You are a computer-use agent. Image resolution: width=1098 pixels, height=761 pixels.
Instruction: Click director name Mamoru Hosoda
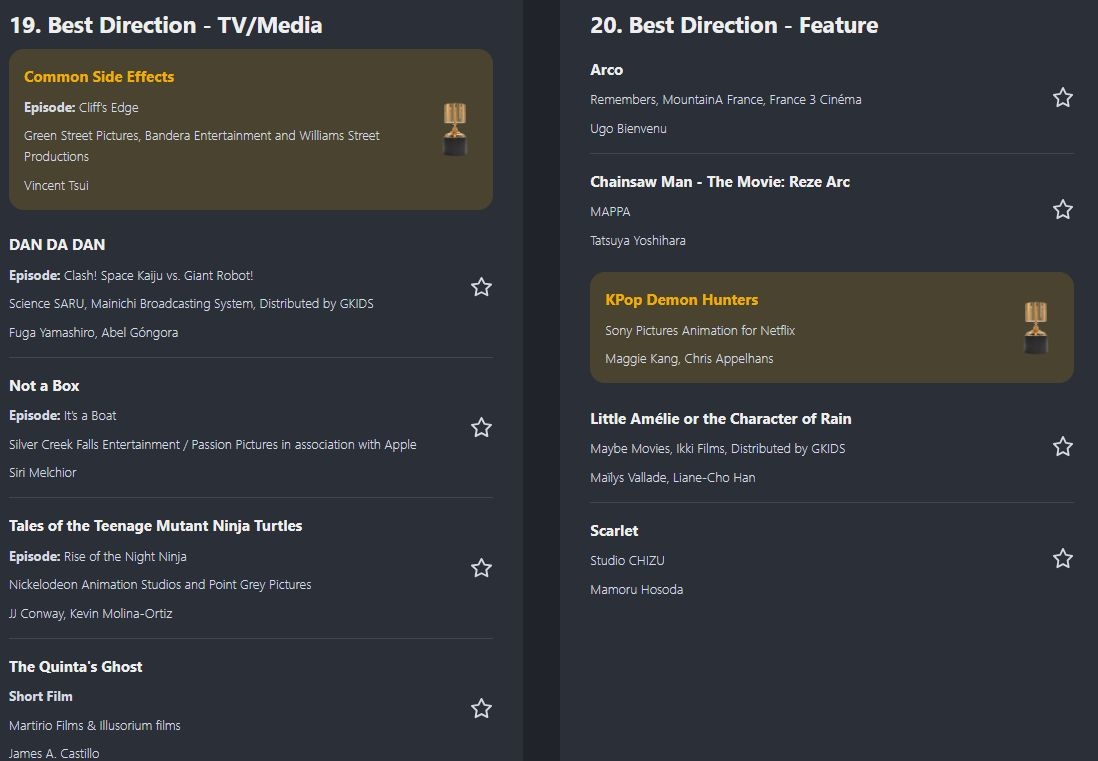pyautogui.click(x=636, y=590)
